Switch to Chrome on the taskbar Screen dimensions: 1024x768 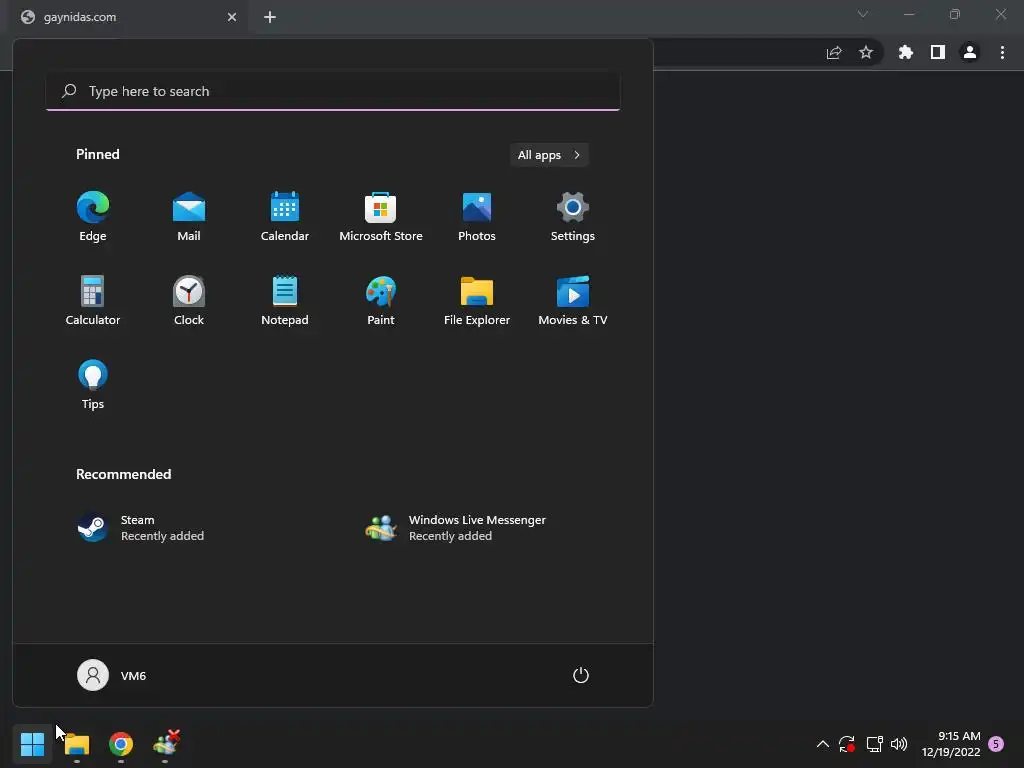coord(121,744)
